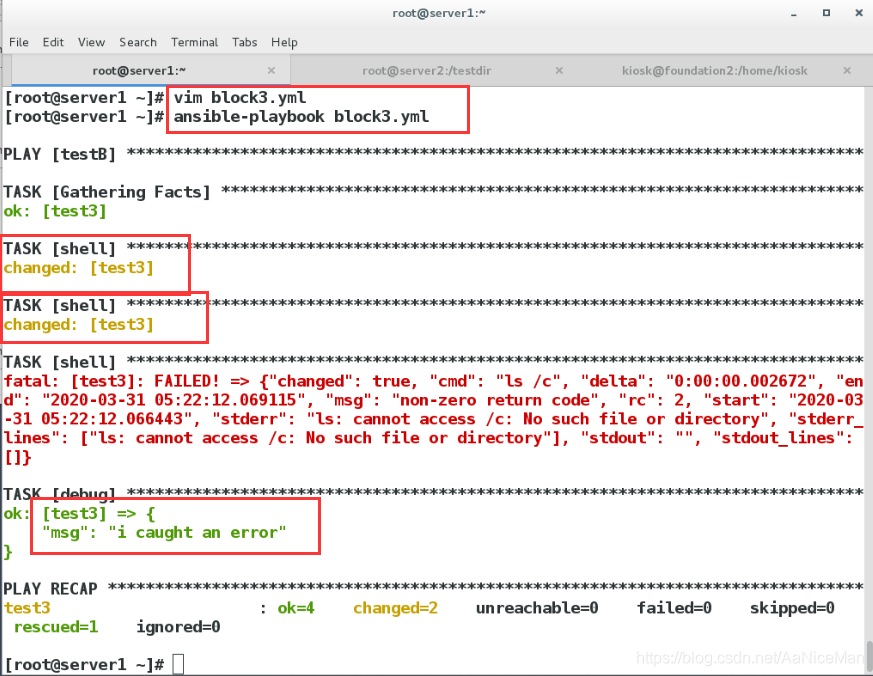Maximize the terminal window
The height and width of the screenshot is (676, 873).
pyautogui.click(x=826, y=13)
